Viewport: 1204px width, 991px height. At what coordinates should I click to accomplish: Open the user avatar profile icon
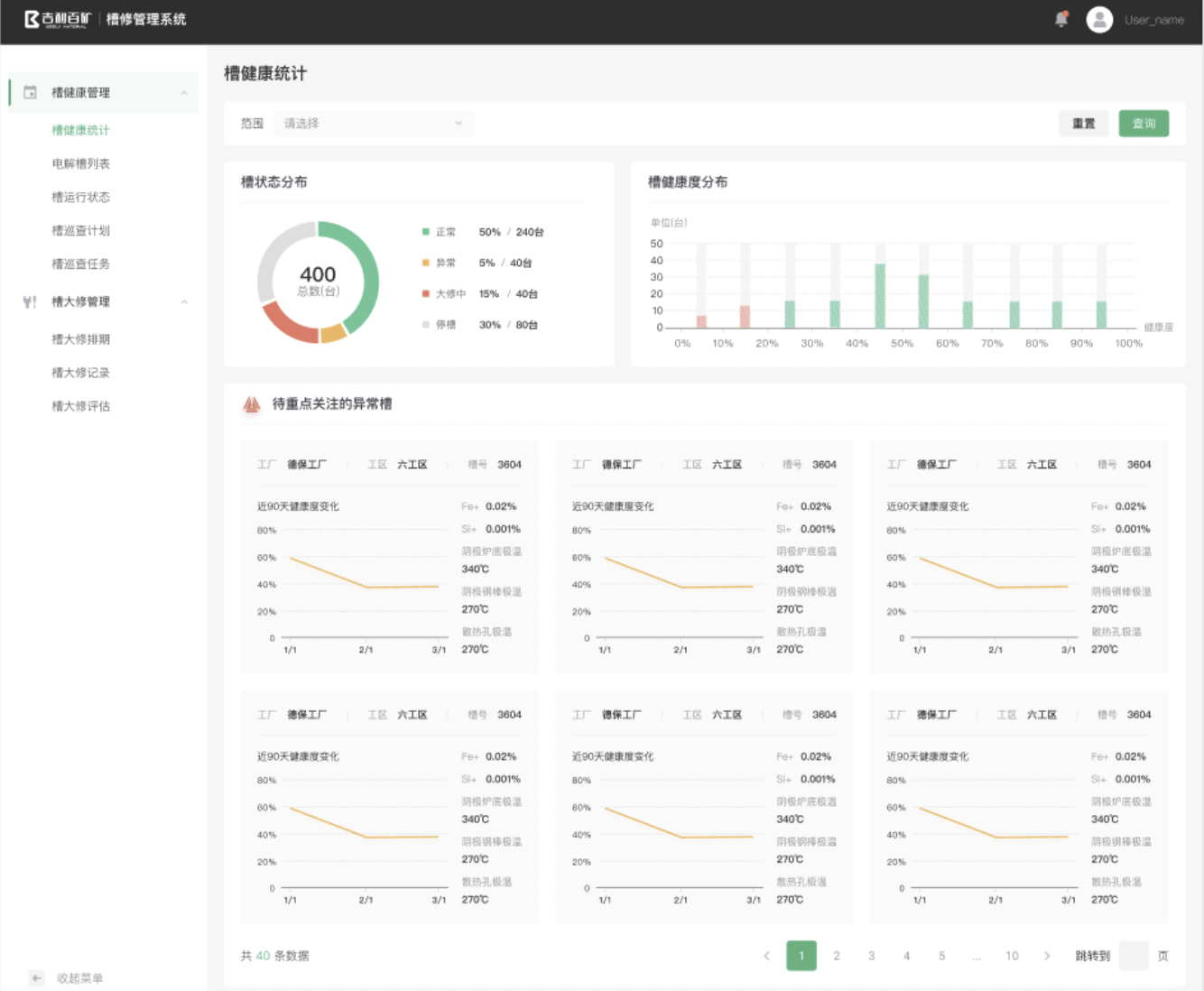[x=1099, y=19]
